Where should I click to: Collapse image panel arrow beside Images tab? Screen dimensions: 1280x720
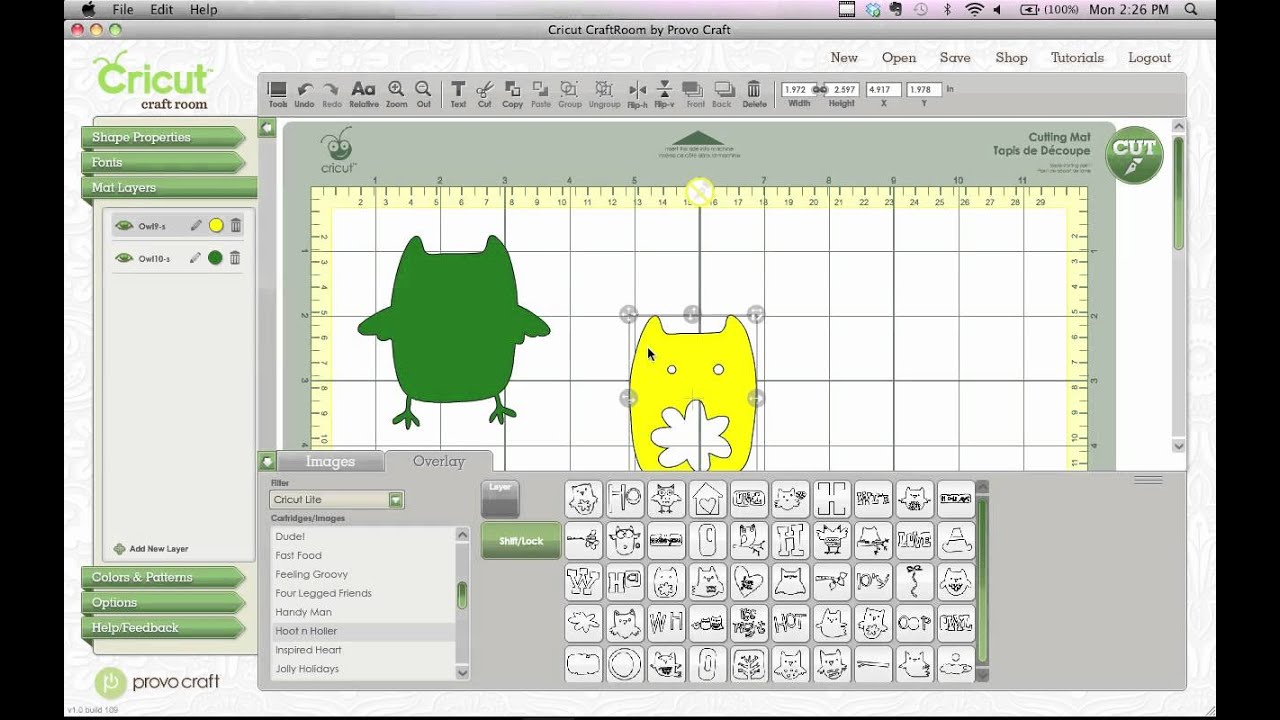pos(267,461)
